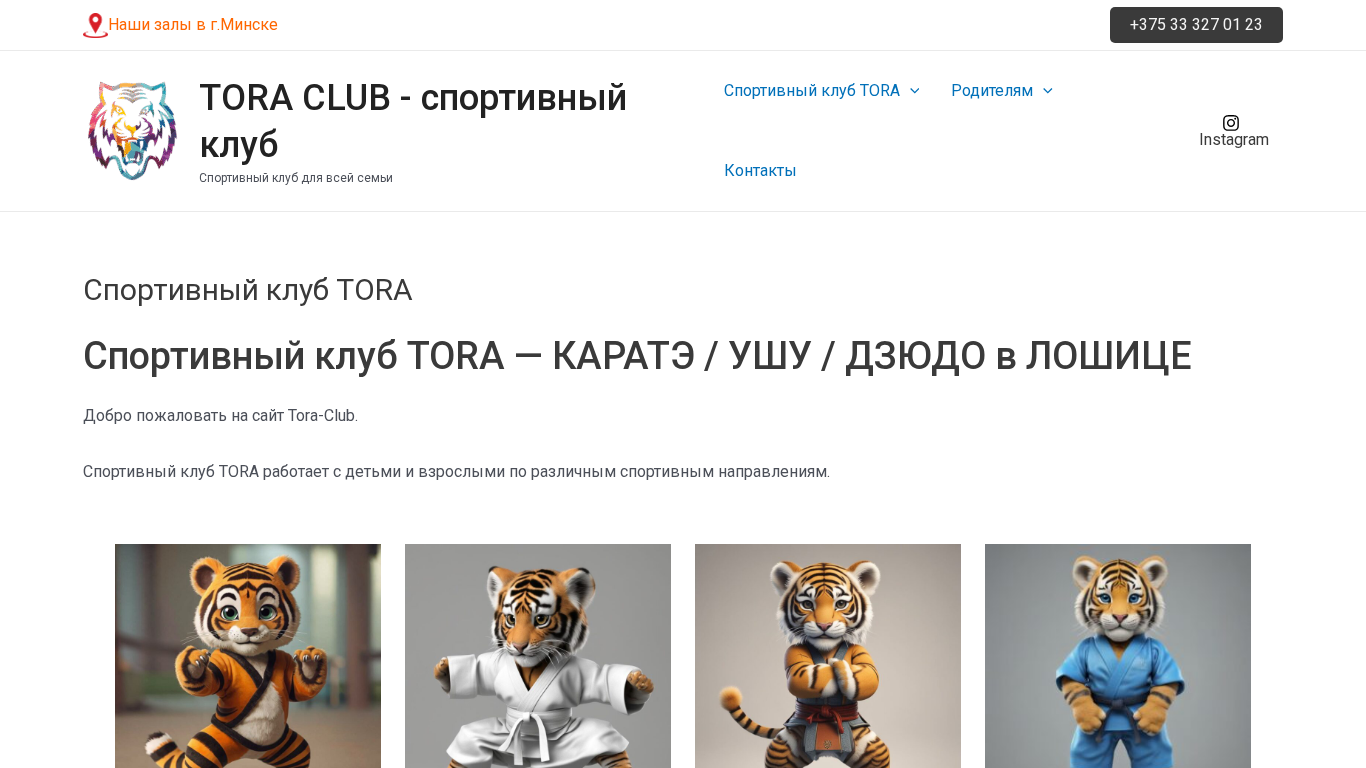Image resolution: width=1366 pixels, height=768 pixels.
Task: Open the tiger with red belt picture
Action: click(828, 656)
